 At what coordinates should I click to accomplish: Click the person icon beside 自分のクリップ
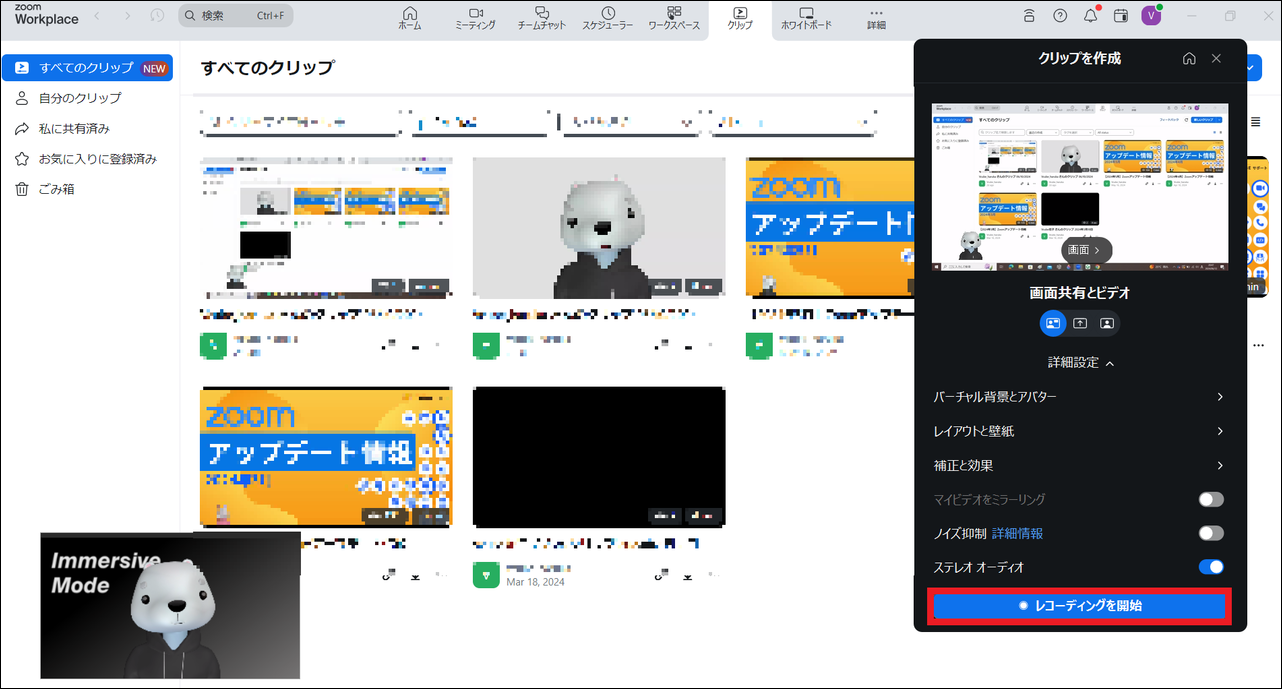point(22,98)
